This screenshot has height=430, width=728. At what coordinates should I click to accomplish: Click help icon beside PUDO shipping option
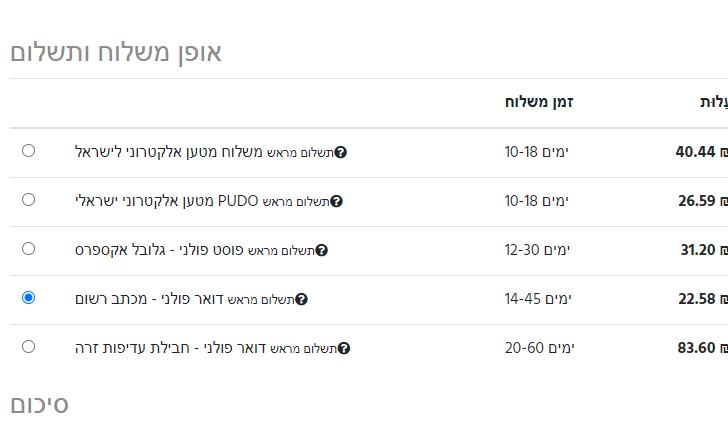pos(336,201)
